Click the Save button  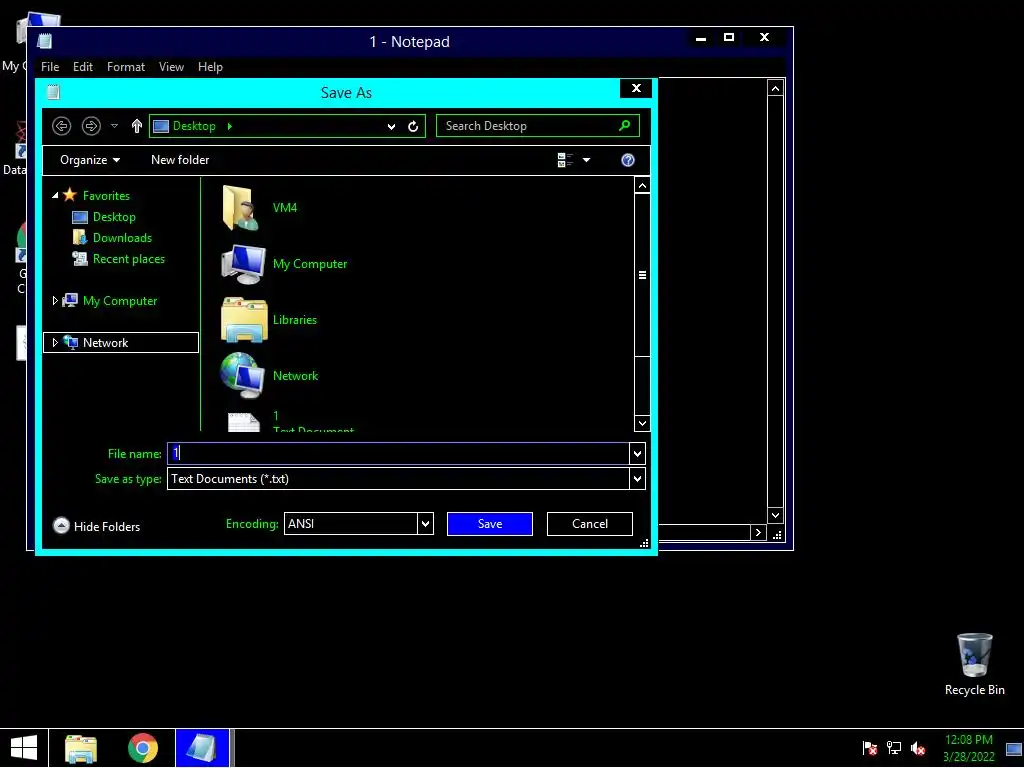point(490,524)
